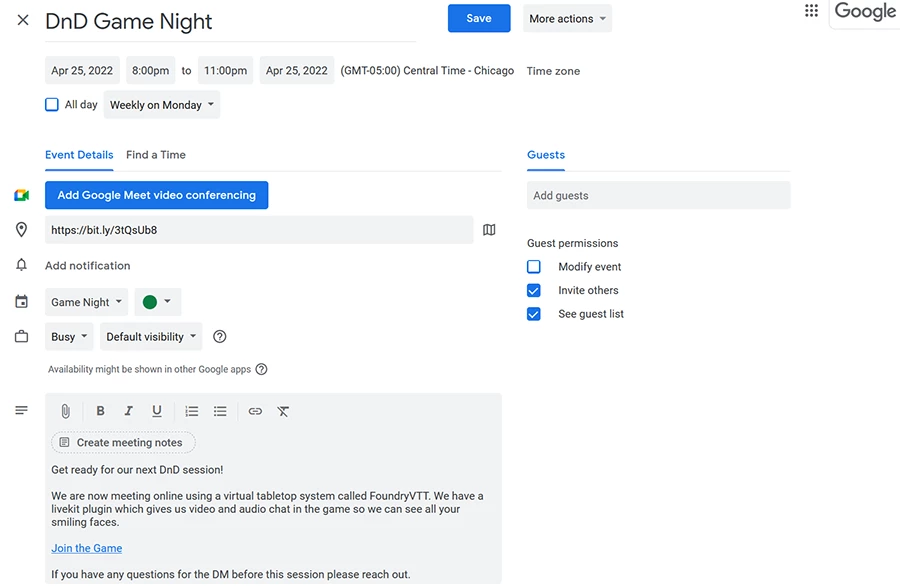The image size is (900, 586).
Task: Insert a numbered list in the description
Action: pos(191,411)
